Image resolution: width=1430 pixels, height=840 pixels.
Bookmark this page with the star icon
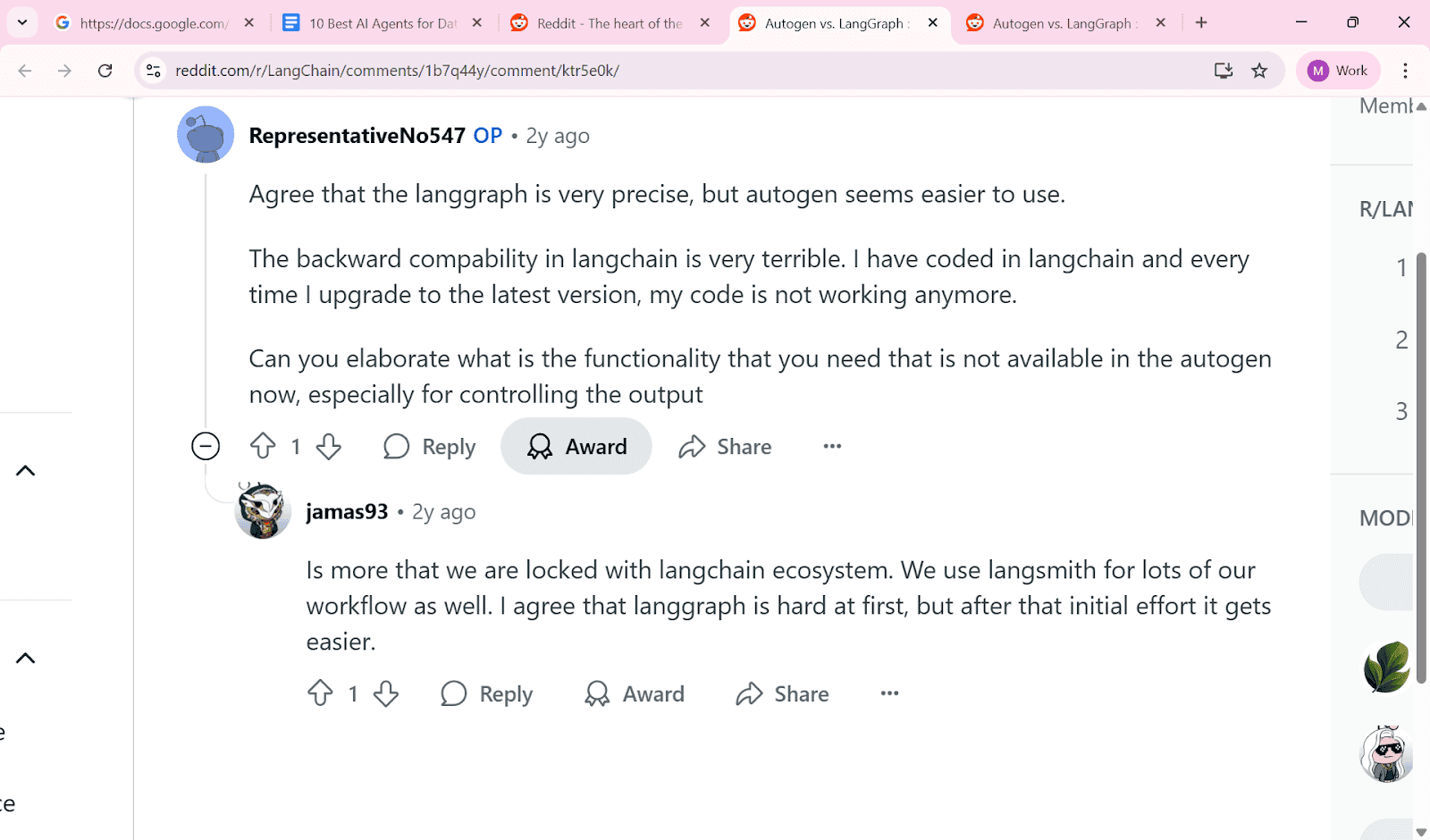tap(1260, 70)
